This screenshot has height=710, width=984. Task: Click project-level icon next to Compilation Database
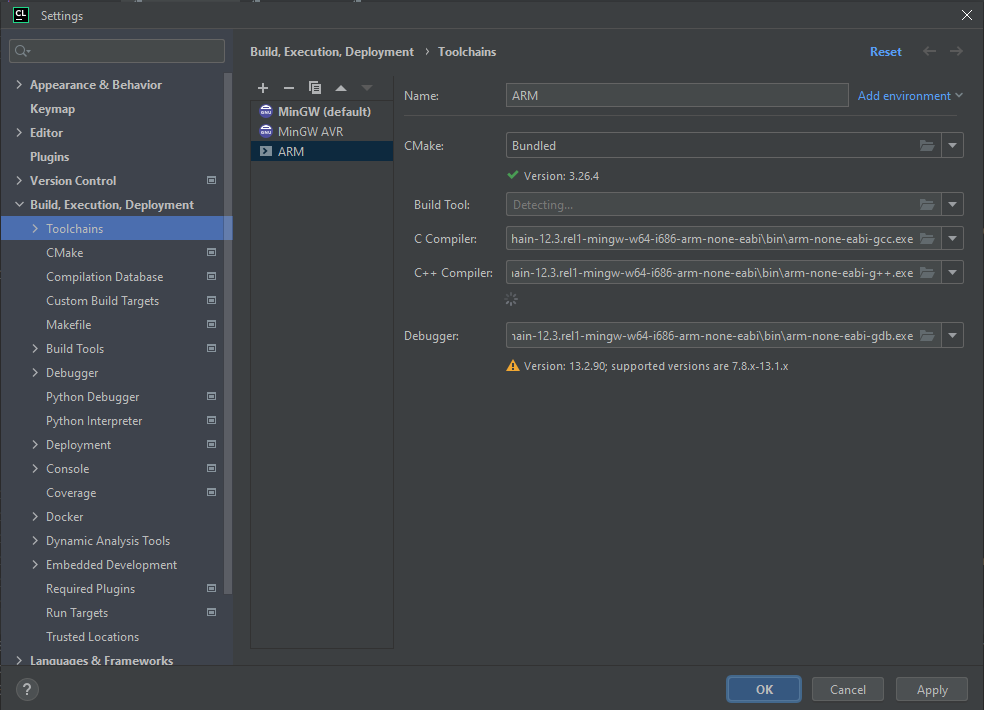pyautogui.click(x=211, y=276)
